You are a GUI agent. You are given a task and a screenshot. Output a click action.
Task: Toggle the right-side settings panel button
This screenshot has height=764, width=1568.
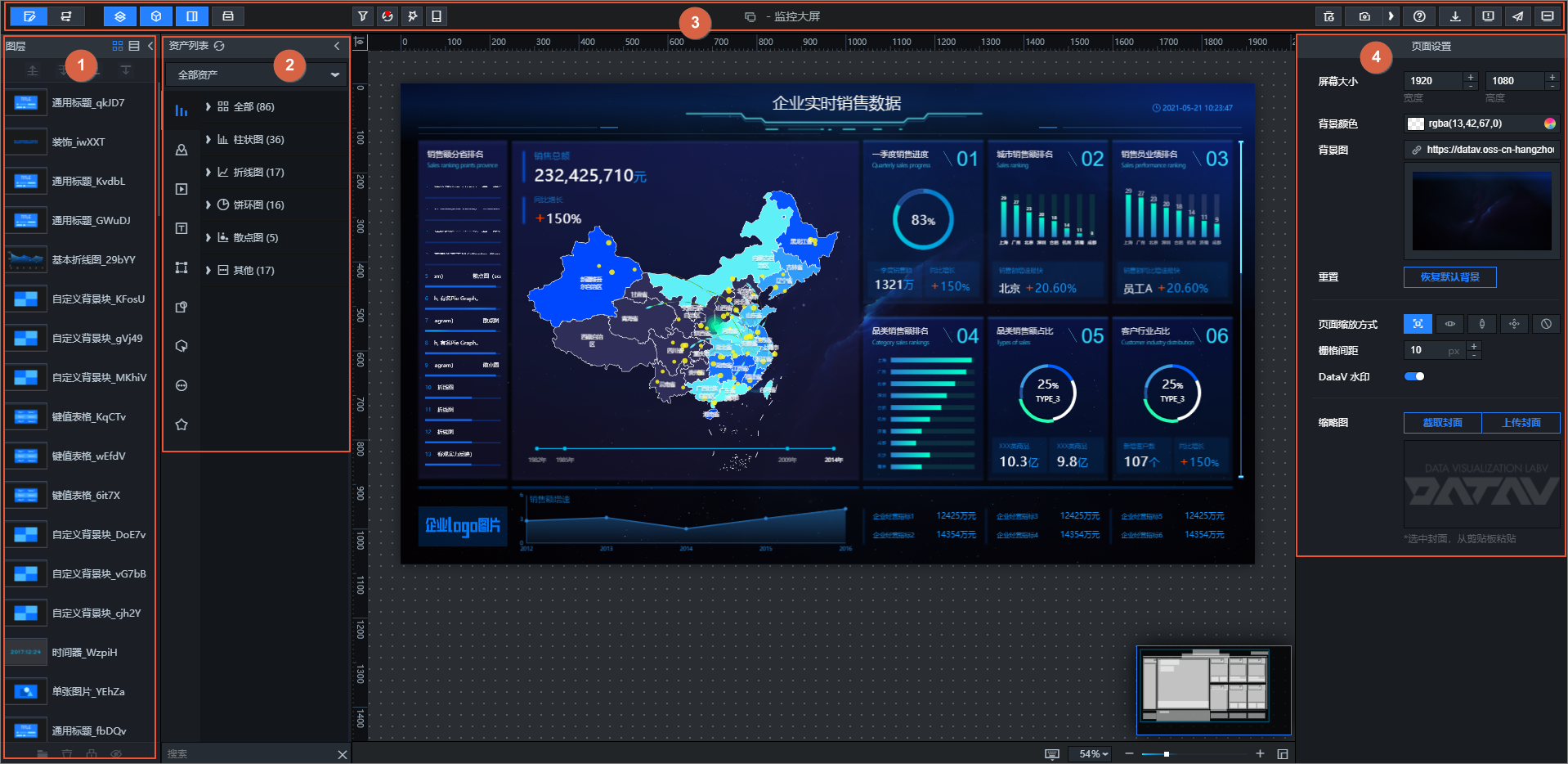pyautogui.click(x=192, y=16)
